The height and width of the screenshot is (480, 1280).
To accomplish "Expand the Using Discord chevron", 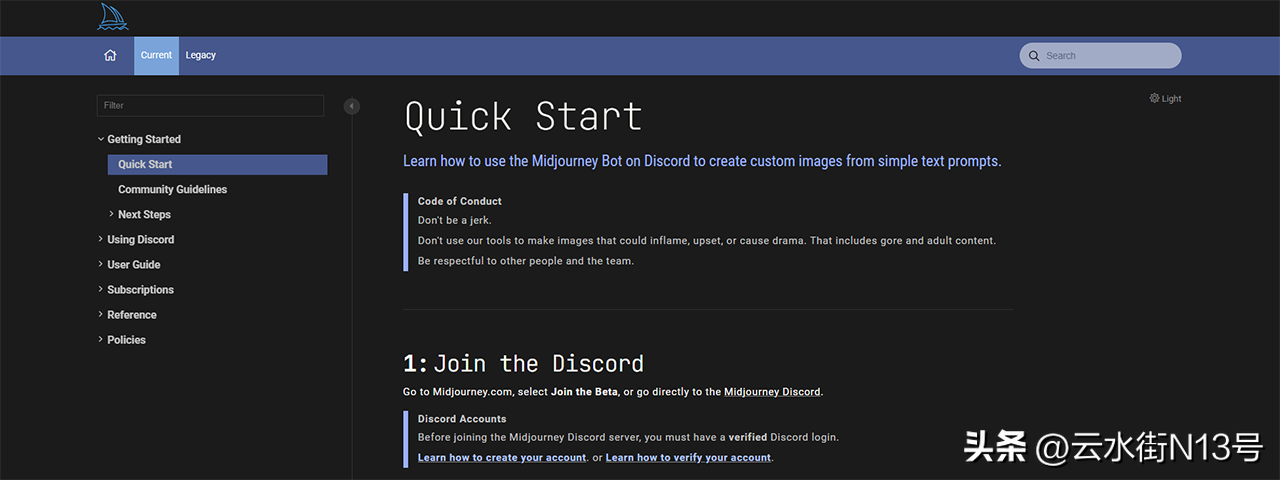I will [x=100, y=239].
